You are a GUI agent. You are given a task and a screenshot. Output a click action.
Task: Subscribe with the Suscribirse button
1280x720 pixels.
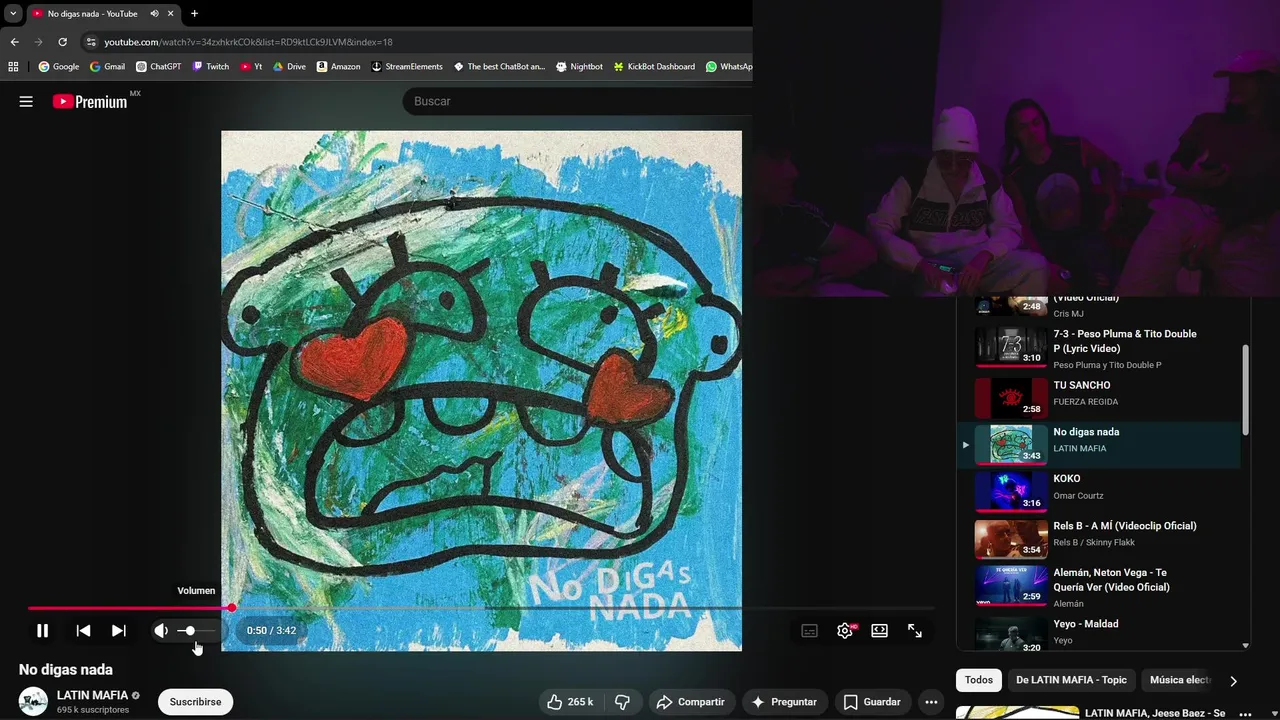(x=195, y=702)
